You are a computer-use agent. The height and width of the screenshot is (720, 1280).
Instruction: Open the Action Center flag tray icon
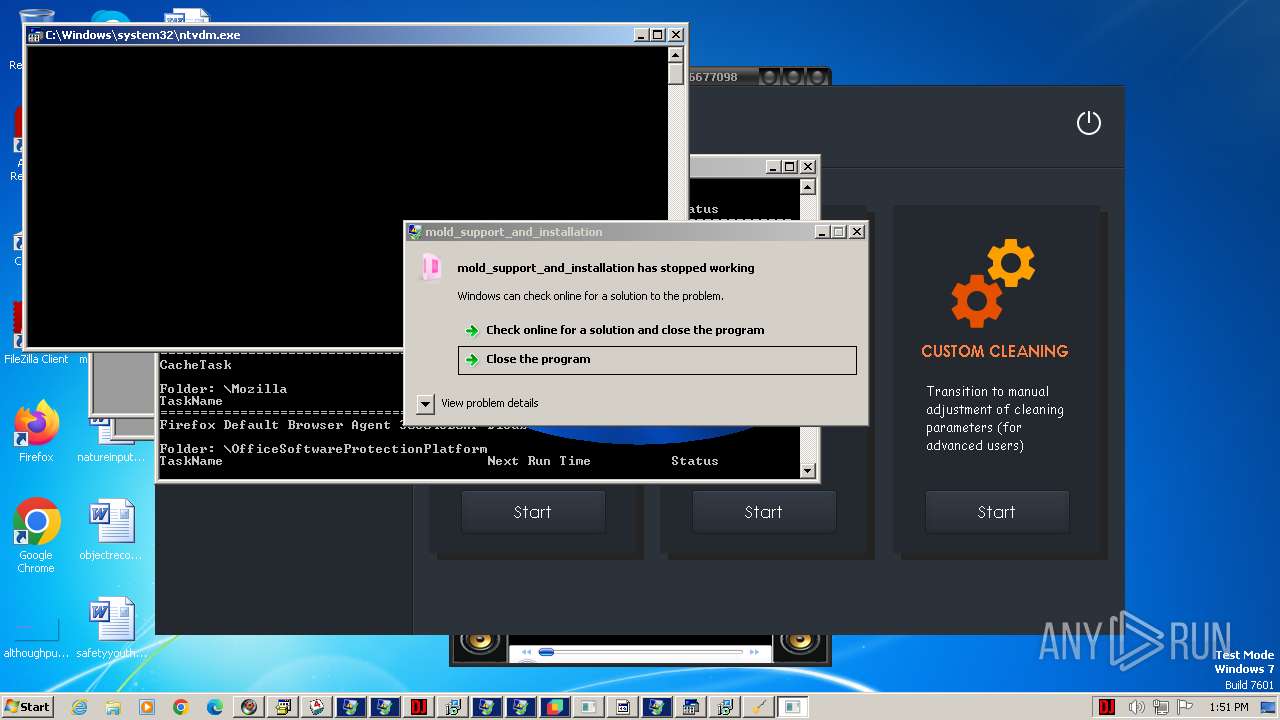tap(1184, 707)
